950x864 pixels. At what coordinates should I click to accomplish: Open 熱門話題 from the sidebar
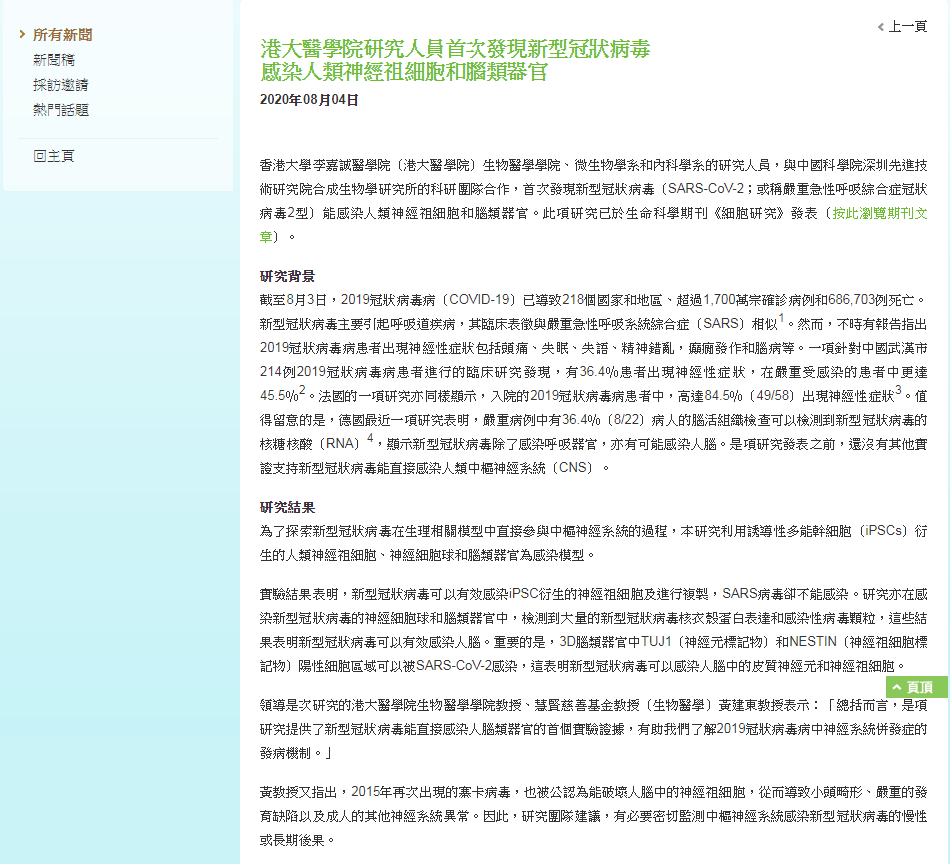[x=61, y=110]
